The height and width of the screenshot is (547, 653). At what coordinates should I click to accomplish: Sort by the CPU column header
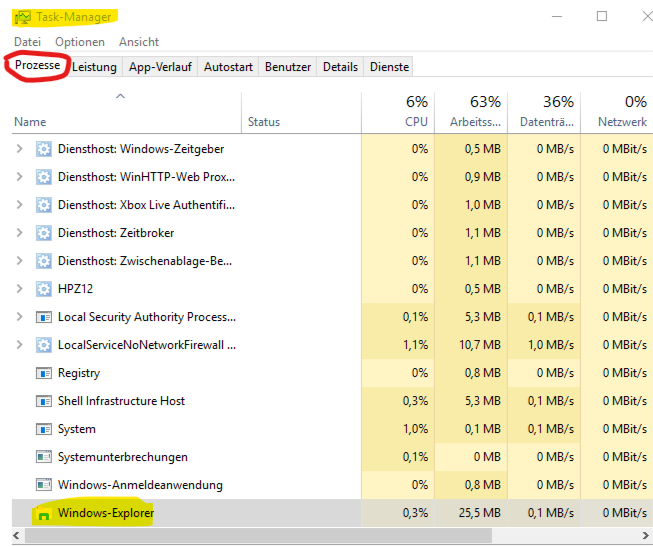click(398, 112)
